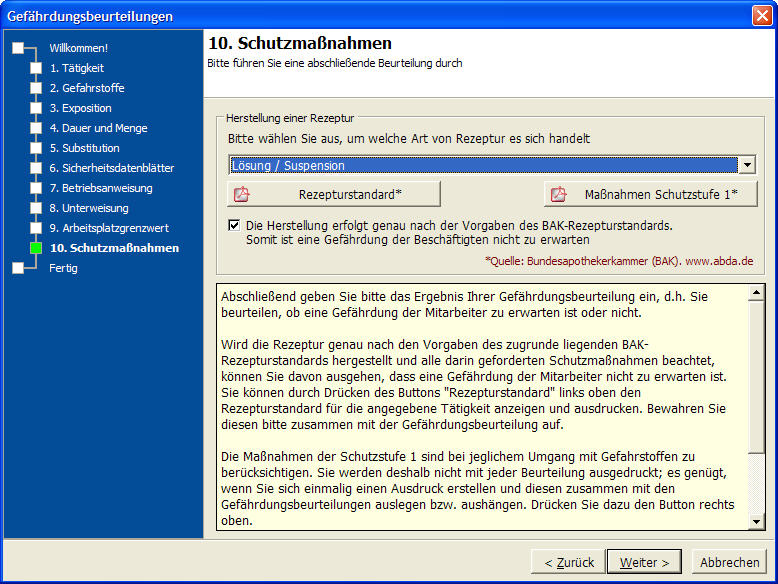Click the step marker beside 8. Unterweisung
Viewport: 778px width, 584px height.
coord(36,208)
